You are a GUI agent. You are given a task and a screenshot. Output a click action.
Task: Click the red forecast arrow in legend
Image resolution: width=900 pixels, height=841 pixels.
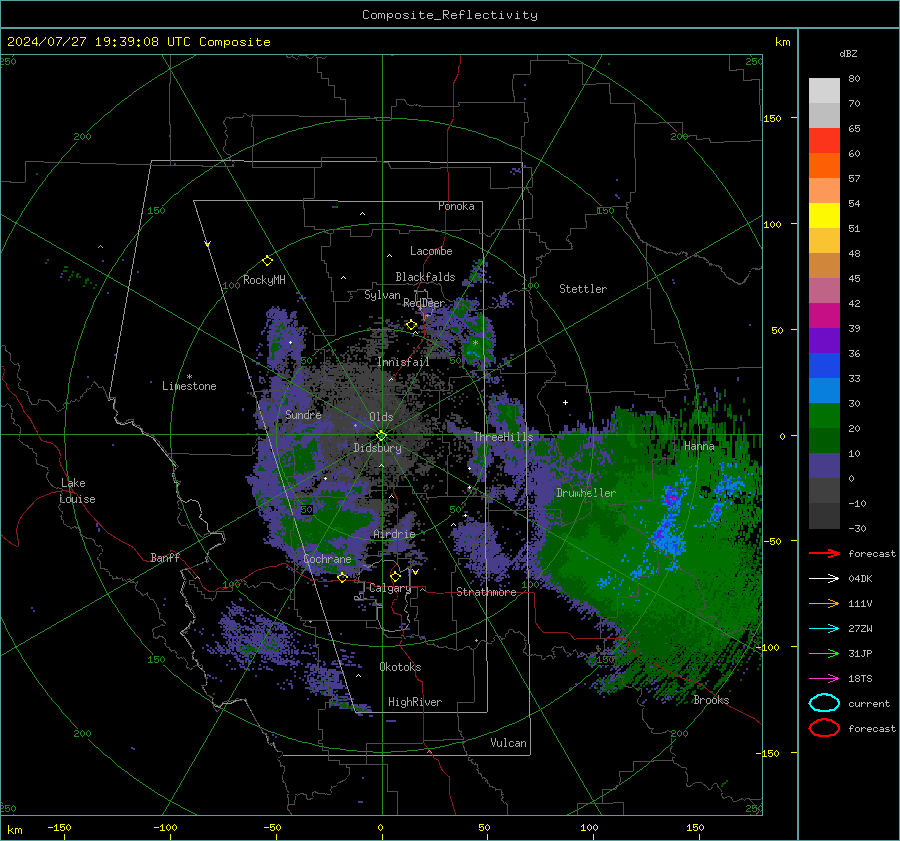click(x=824, y=553)
